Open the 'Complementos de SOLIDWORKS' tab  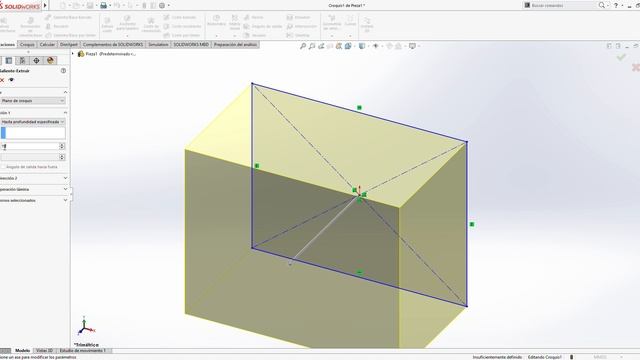pyautogui.click(x=113, y=44)
